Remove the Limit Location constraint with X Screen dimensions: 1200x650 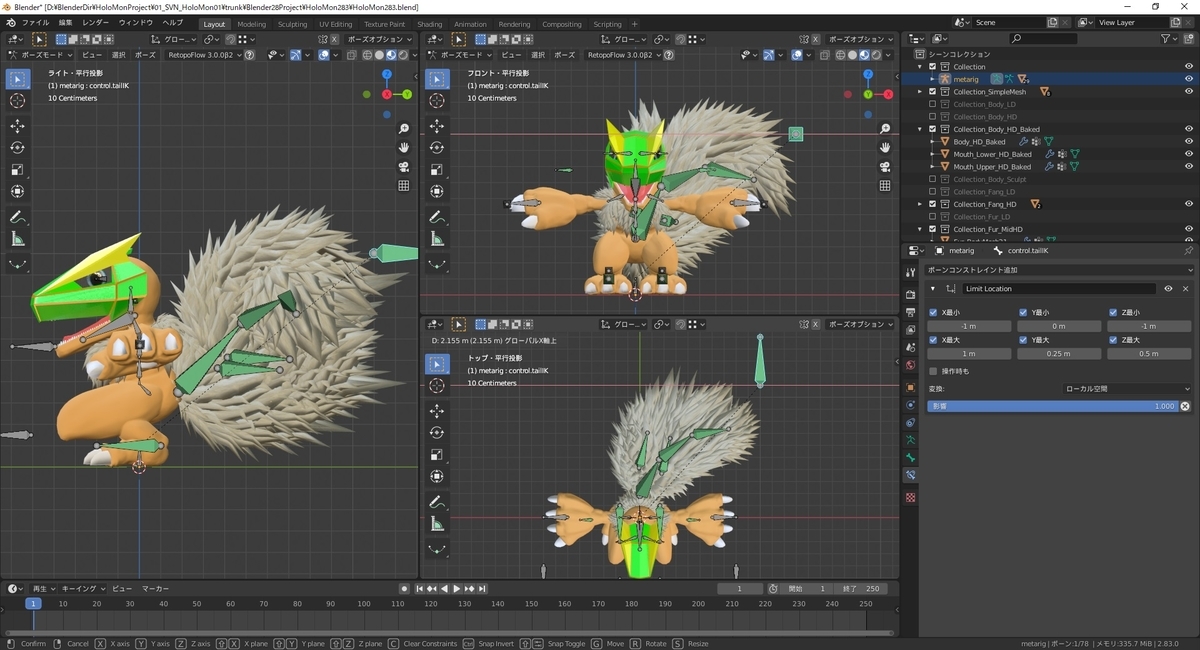point(1185,289)
